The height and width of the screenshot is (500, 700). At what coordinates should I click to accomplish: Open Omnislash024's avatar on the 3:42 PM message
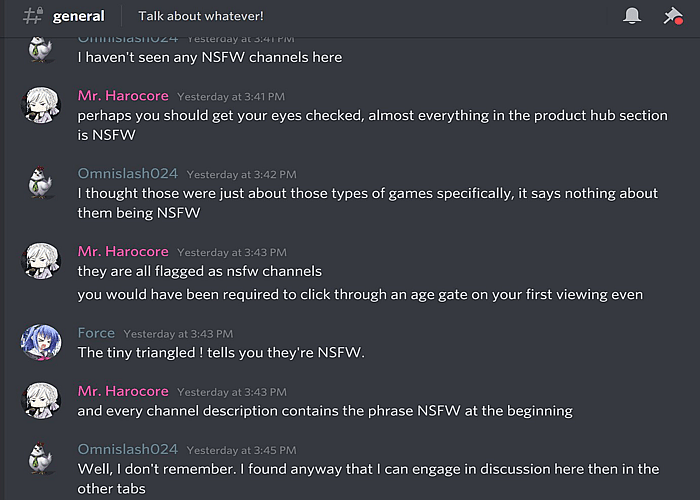tap(40, 182)
